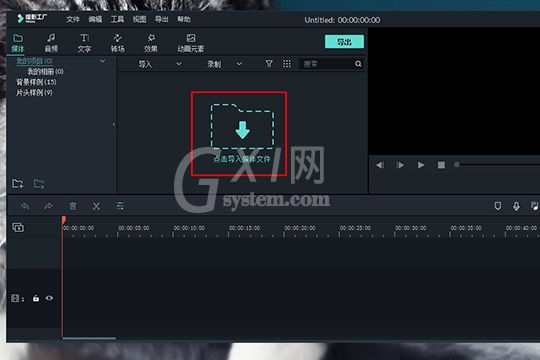Open the 帮助 menu
The image size is (540, 360).
click(x=184, y=19)
